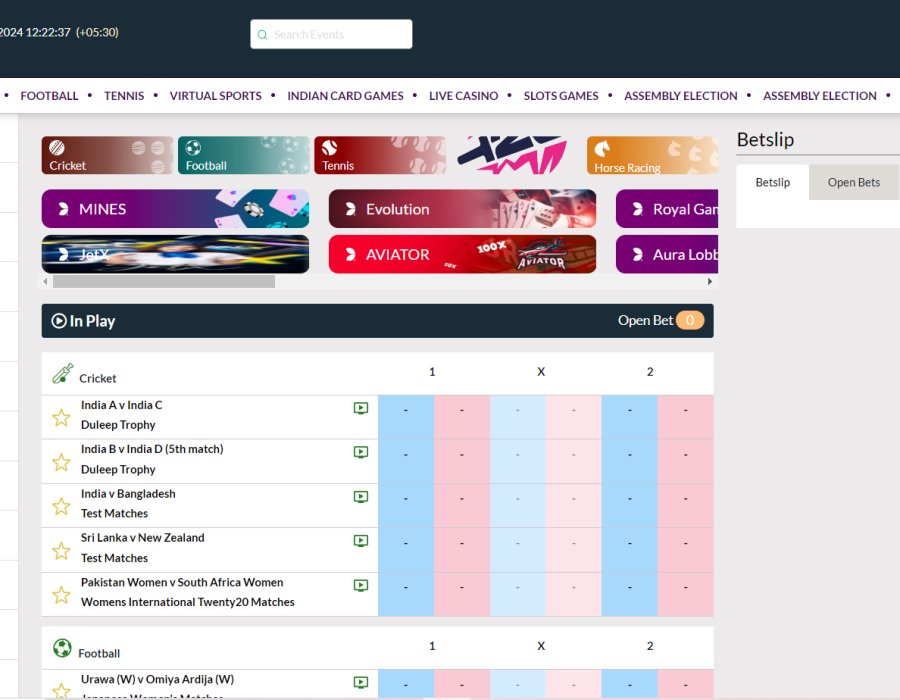Open the Live Casino menu item
Viewport: 900px width, 700px height.
[463, 96]
